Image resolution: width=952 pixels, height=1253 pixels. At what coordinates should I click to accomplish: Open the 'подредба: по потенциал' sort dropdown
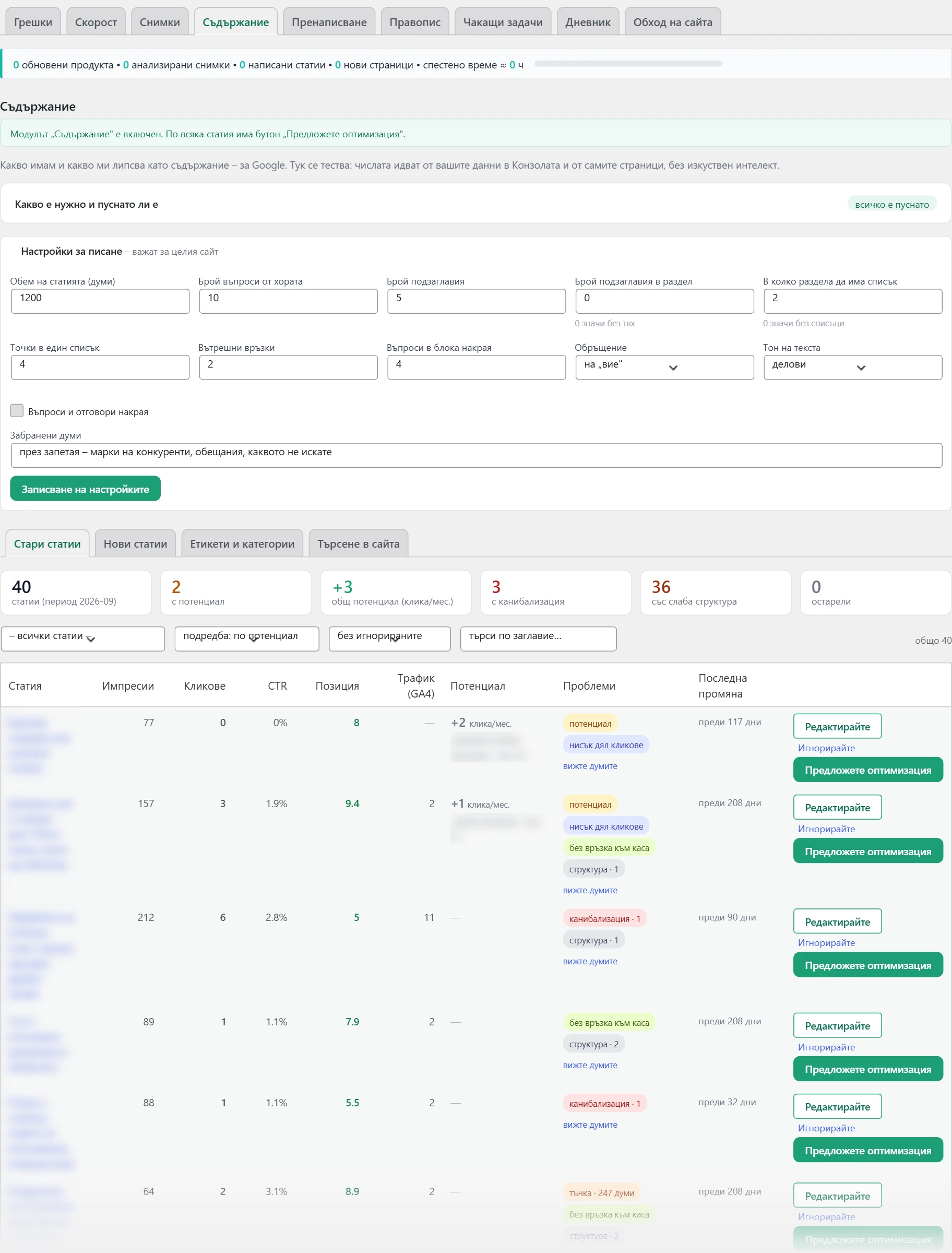tap(246, 639)
